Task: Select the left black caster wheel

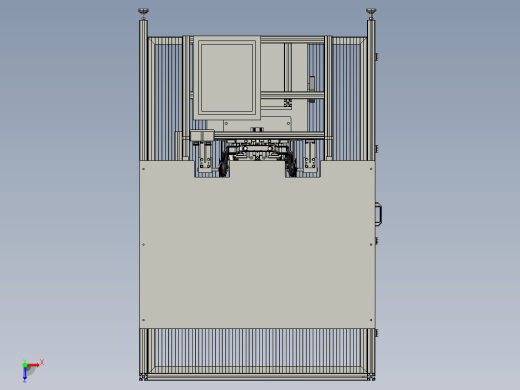Action: point(223,165)
